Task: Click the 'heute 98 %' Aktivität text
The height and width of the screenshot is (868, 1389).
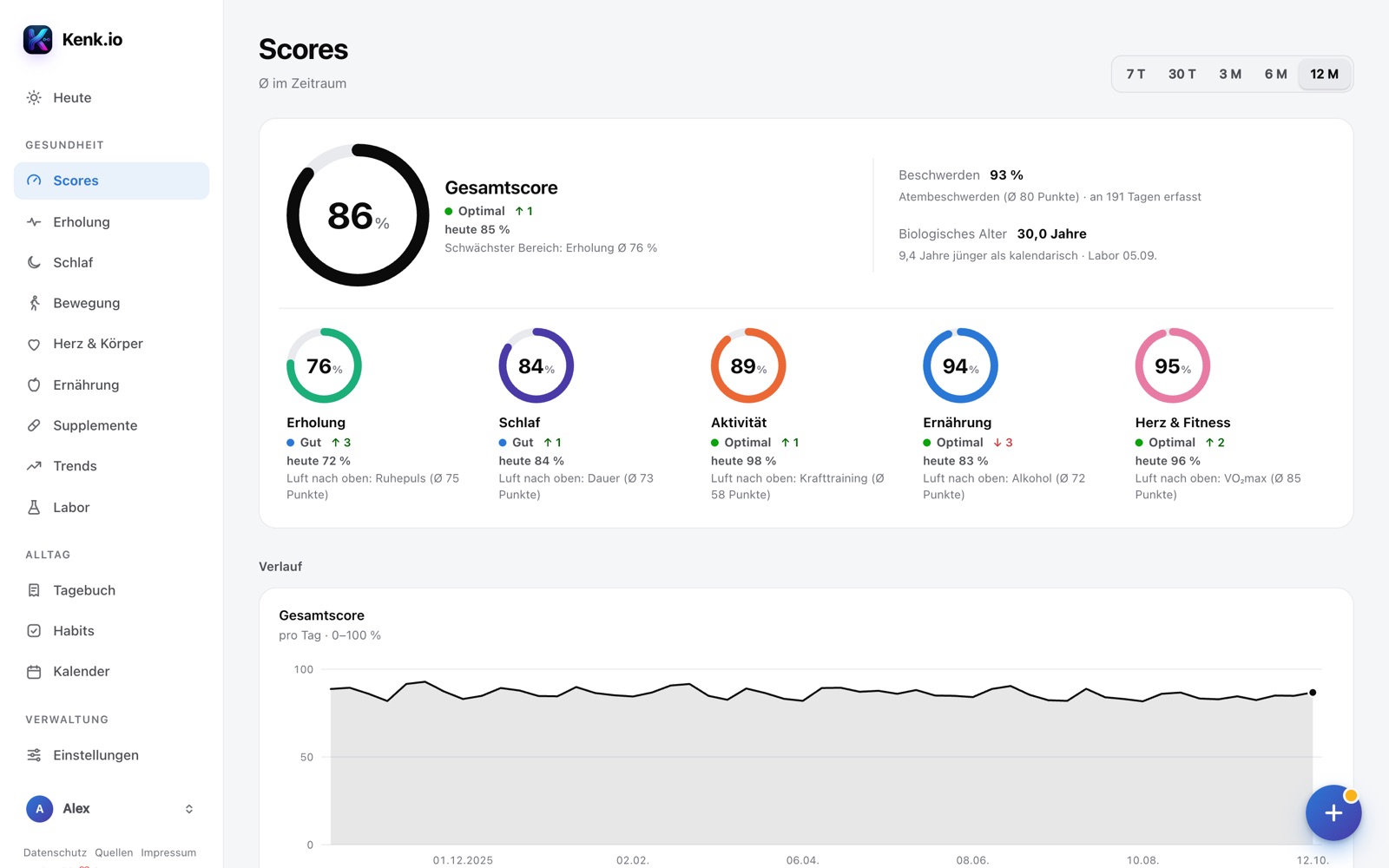Action: [743, 461]
